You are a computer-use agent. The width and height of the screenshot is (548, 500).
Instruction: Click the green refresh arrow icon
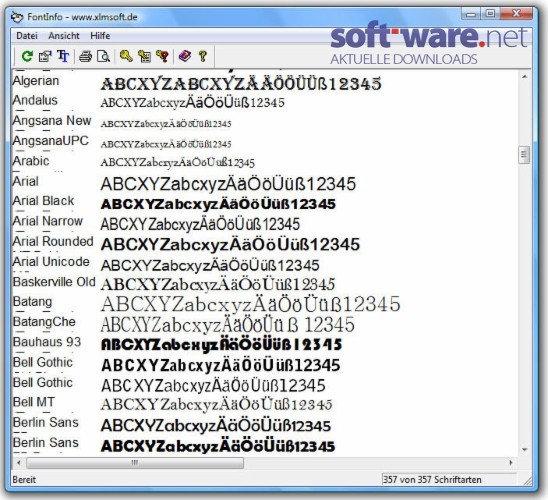pos(27,56)
